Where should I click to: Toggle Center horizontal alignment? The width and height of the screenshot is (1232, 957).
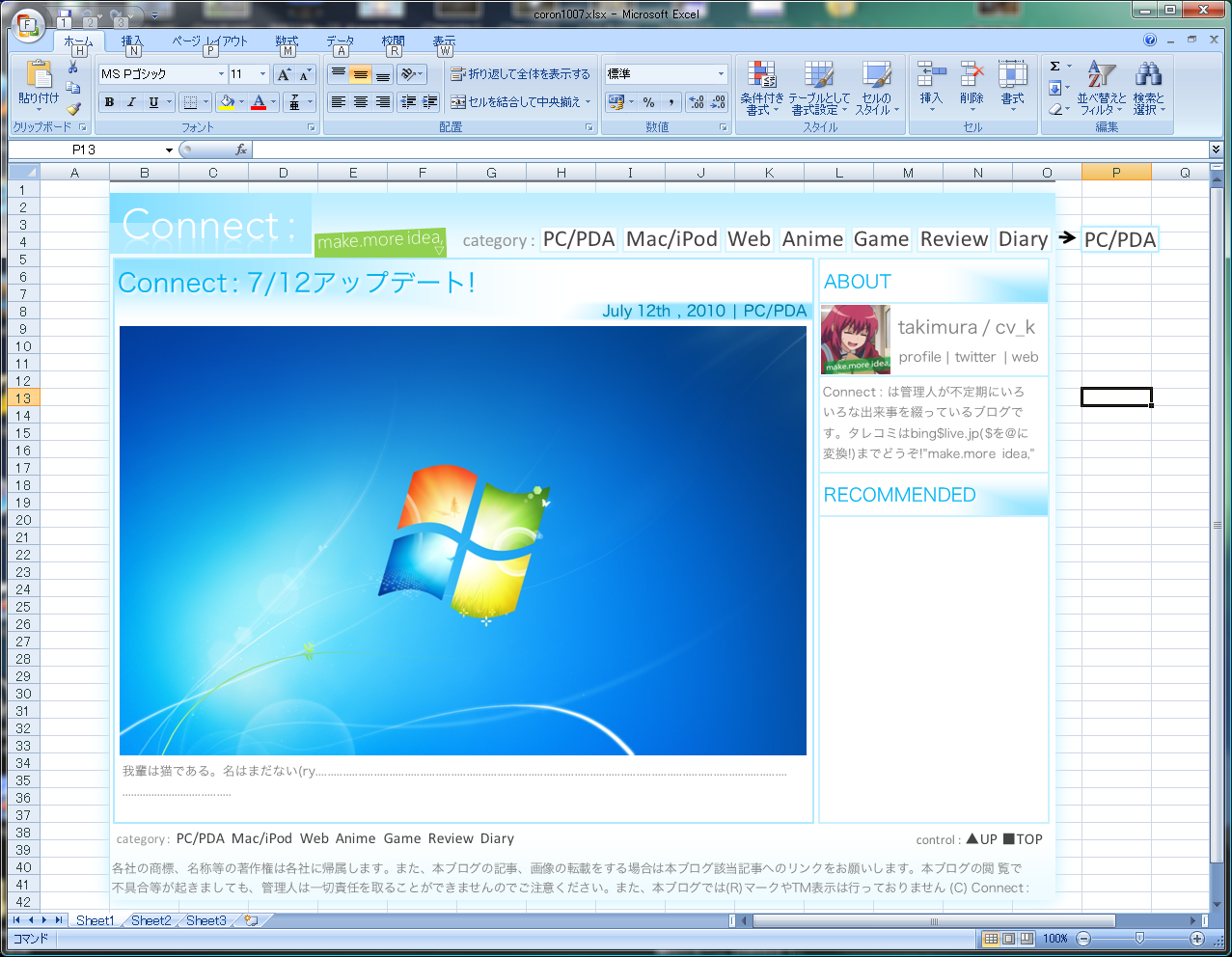pyautogui.click(x=361, y=102)
